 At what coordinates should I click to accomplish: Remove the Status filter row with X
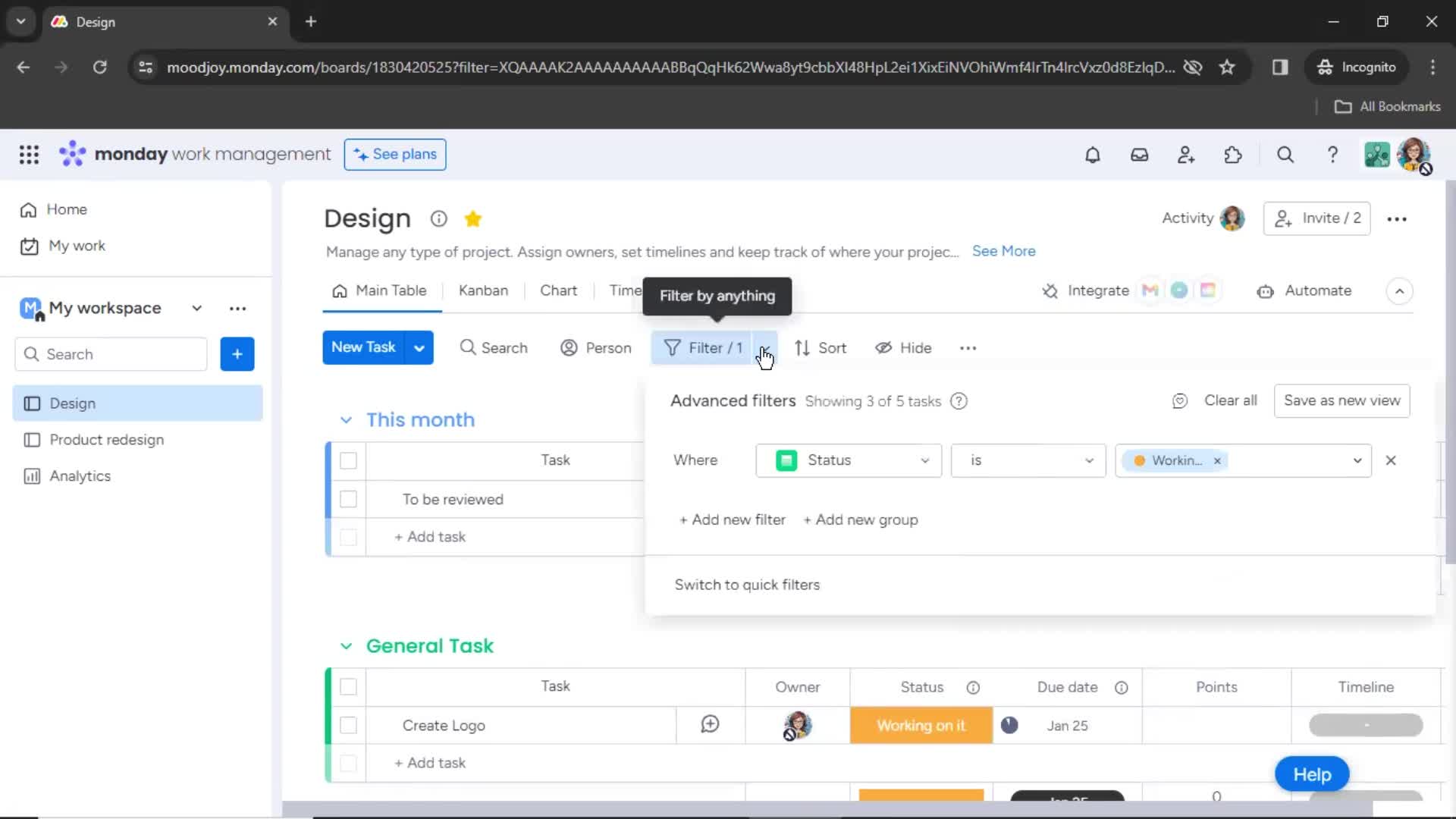tap(1391, 460)
